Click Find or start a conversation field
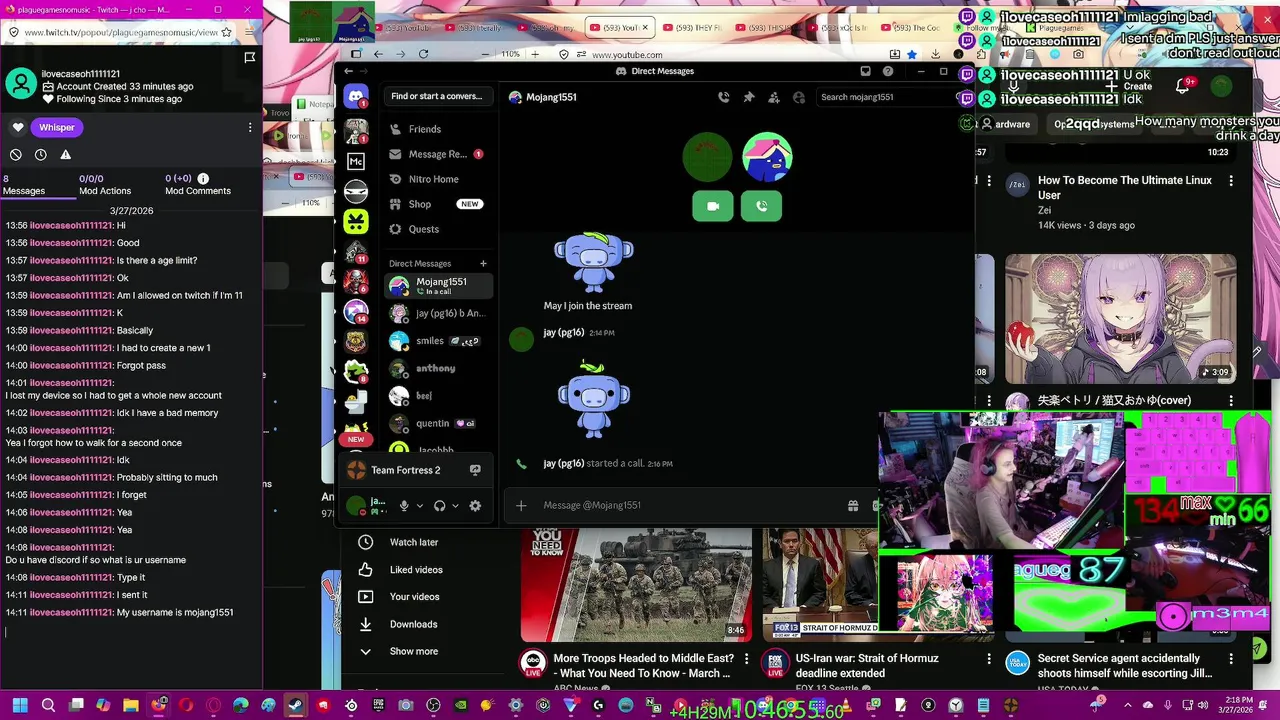Image resolution: width=1280 pixels, height=720 pixels. pos(437,96)
